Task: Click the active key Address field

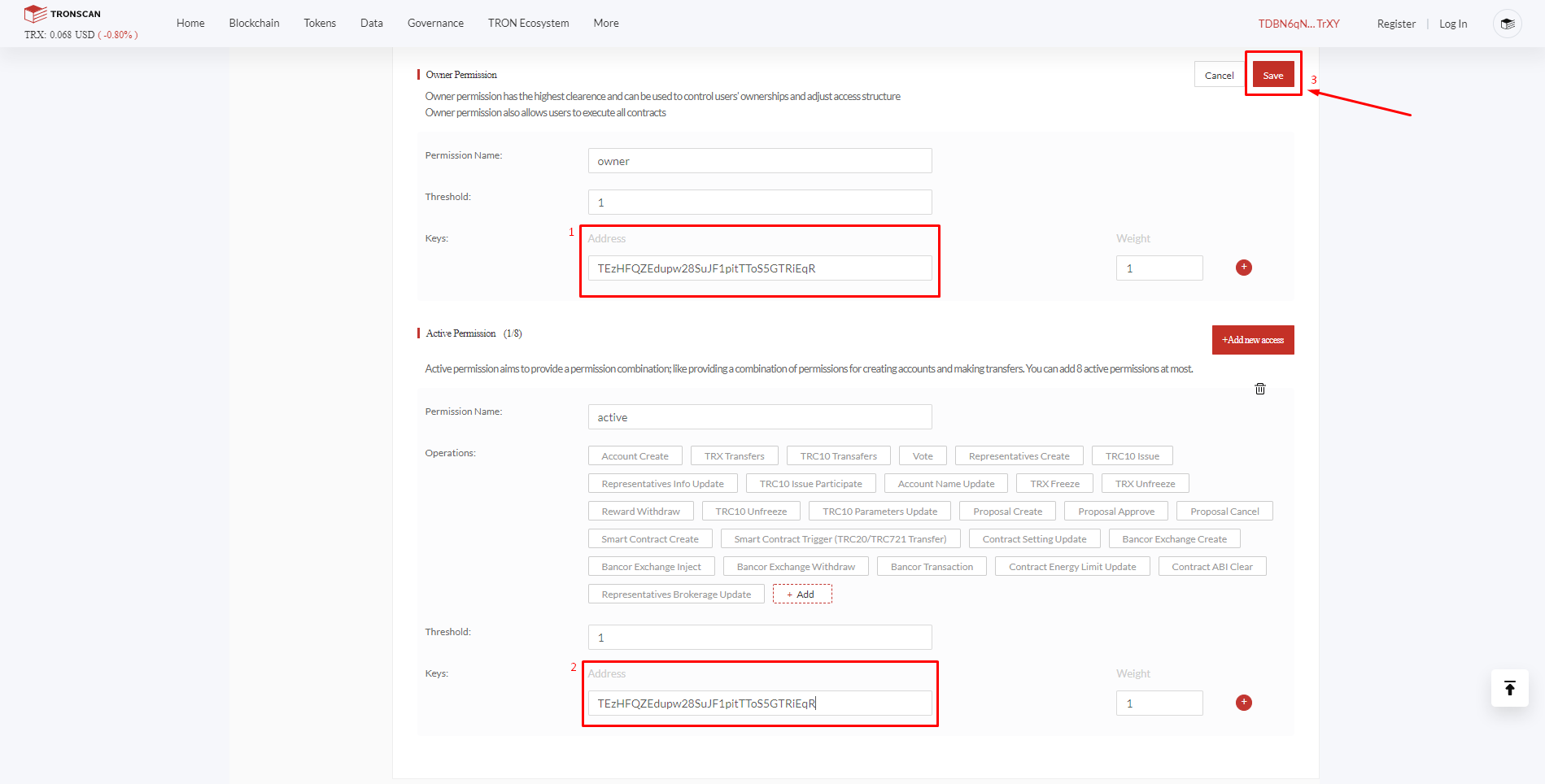Action: coord(760,703)
